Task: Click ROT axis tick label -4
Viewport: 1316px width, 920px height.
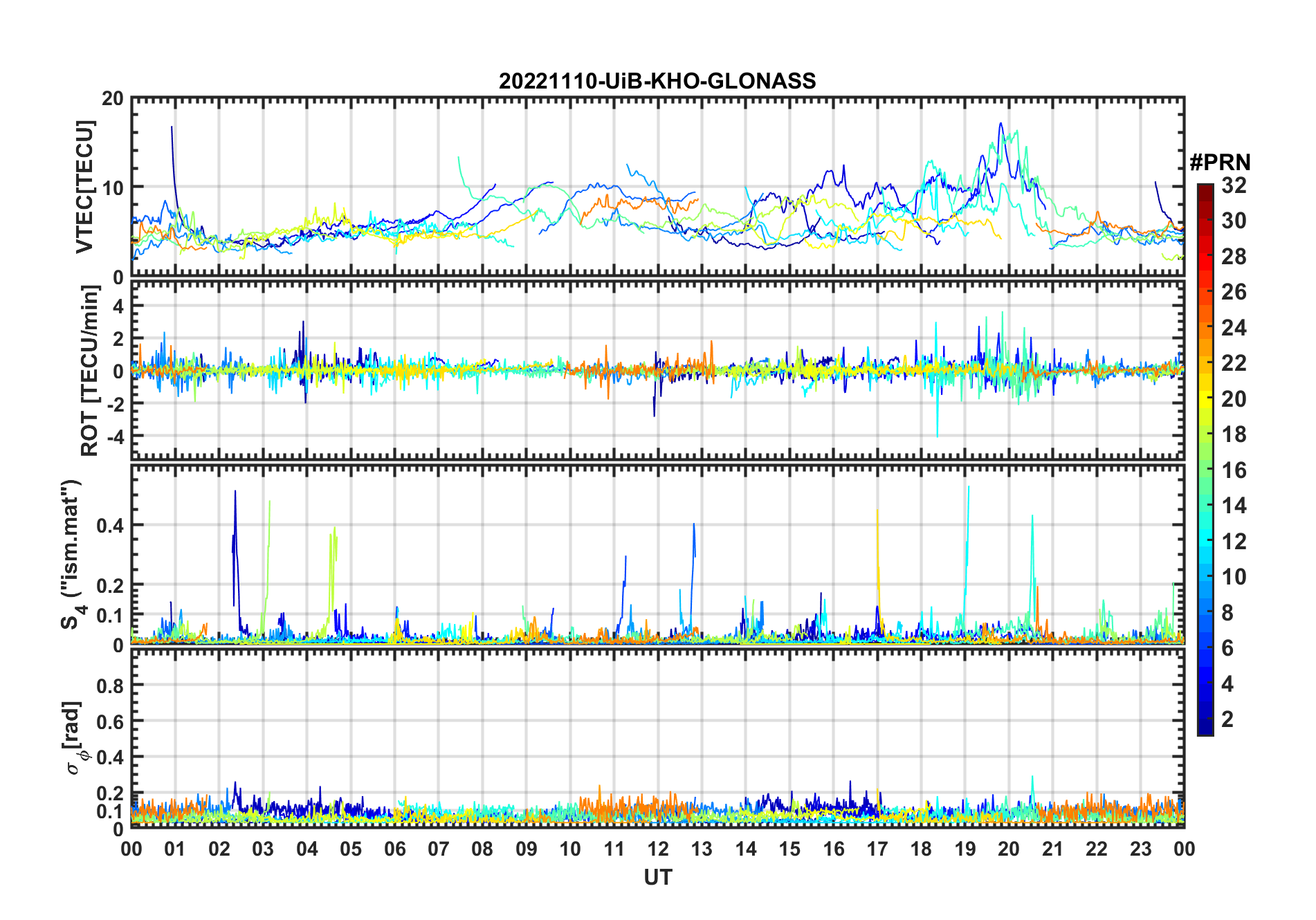Action: [x=114, y=436]
